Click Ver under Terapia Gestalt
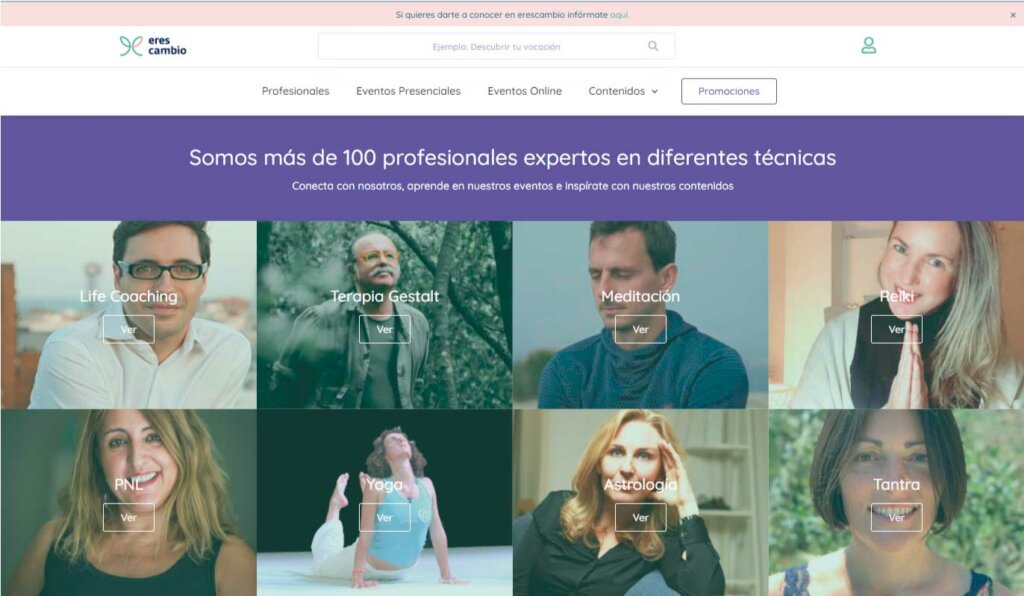 coord(385,329)
